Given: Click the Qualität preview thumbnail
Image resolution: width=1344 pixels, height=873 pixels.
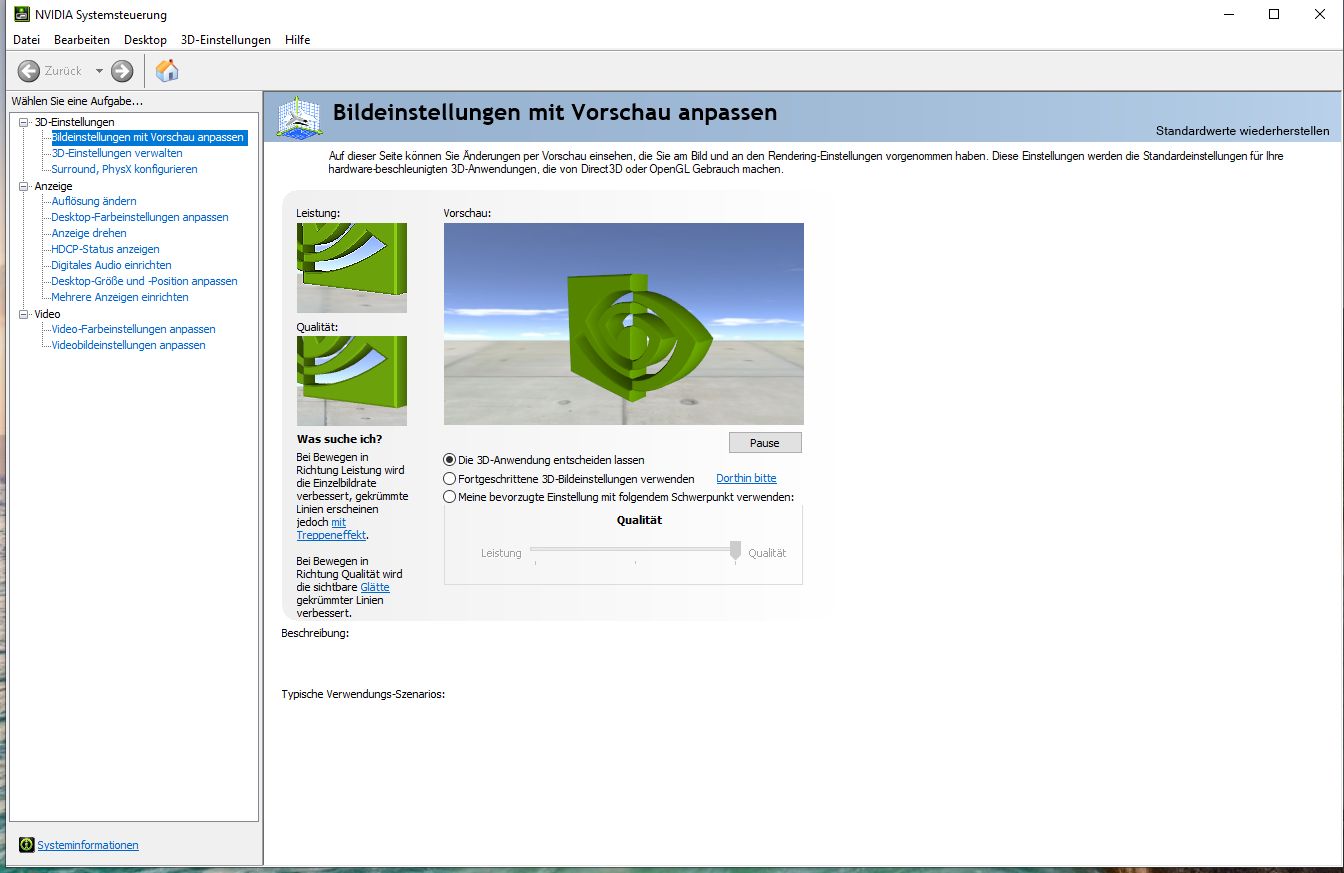Looking at the screenshot, I should (x=352, y=381).
